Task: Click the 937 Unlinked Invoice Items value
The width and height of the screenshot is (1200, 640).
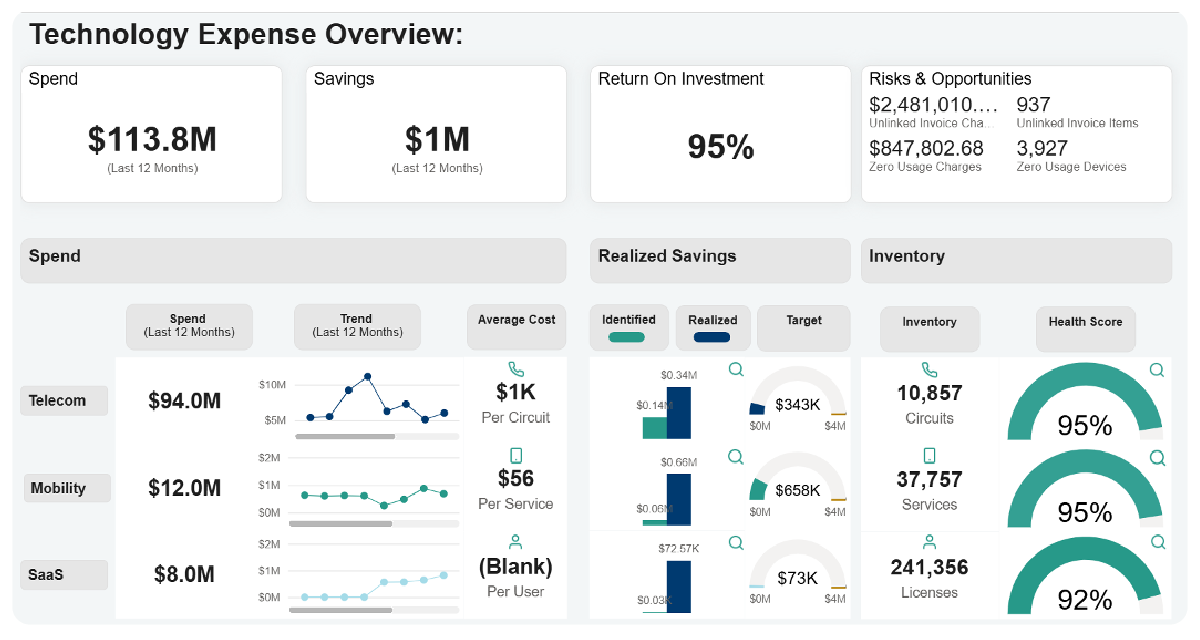Action: point(1034,105)
